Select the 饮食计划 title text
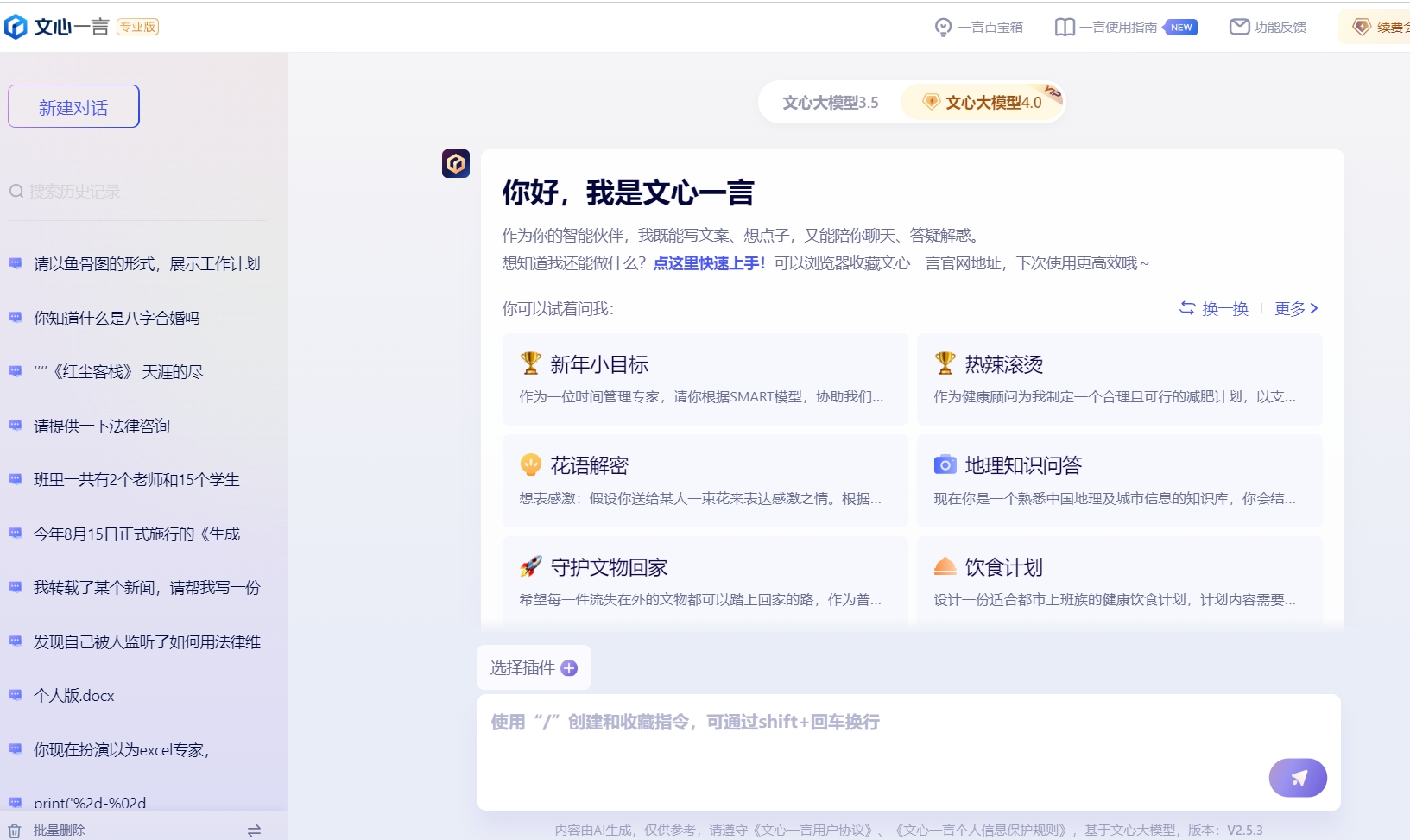Screen dimensions: 1410x840 (x=1004, y=567)
